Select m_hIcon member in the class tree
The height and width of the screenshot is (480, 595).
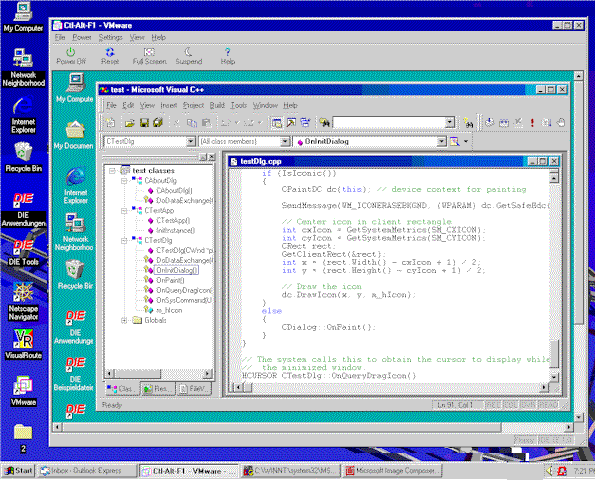169,310
